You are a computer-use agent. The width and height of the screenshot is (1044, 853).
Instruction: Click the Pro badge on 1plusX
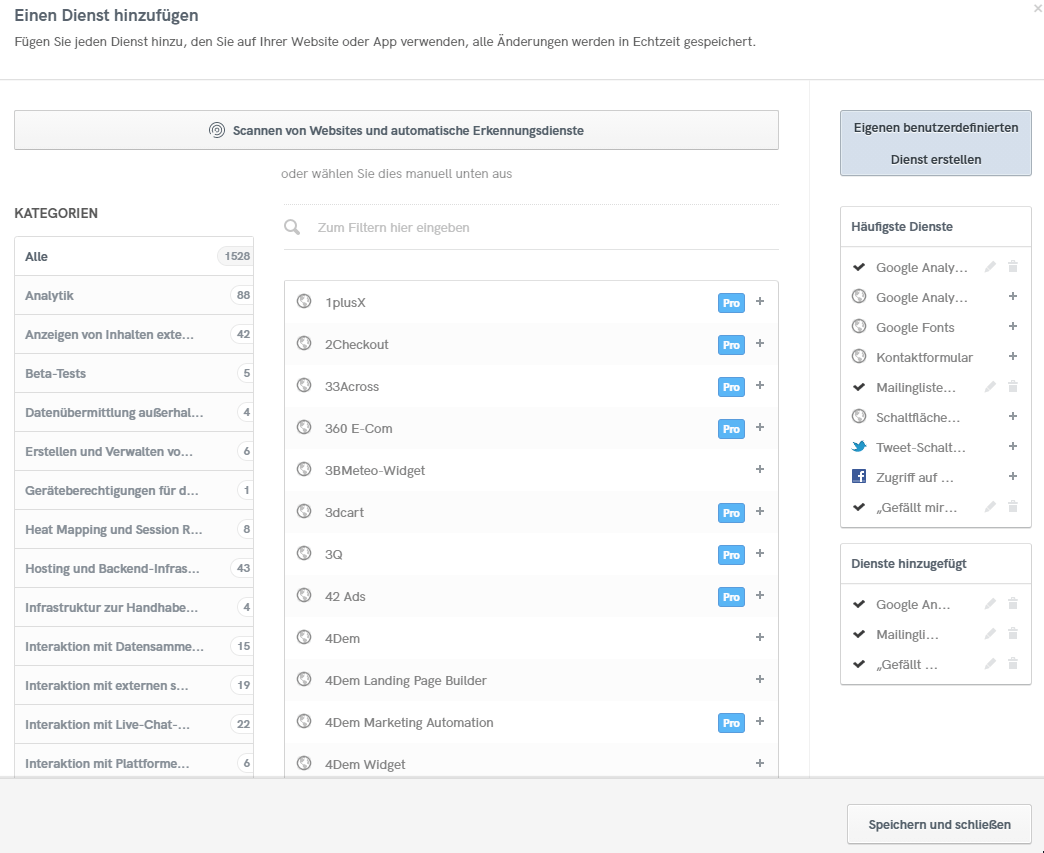[x=731, y=303]
